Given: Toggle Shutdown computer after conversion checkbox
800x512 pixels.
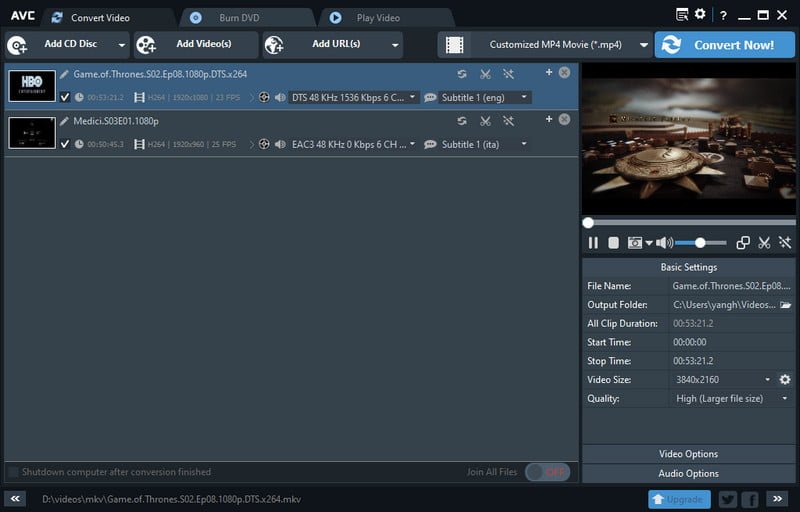Looking at the screenshot, I should coord(14,472).
